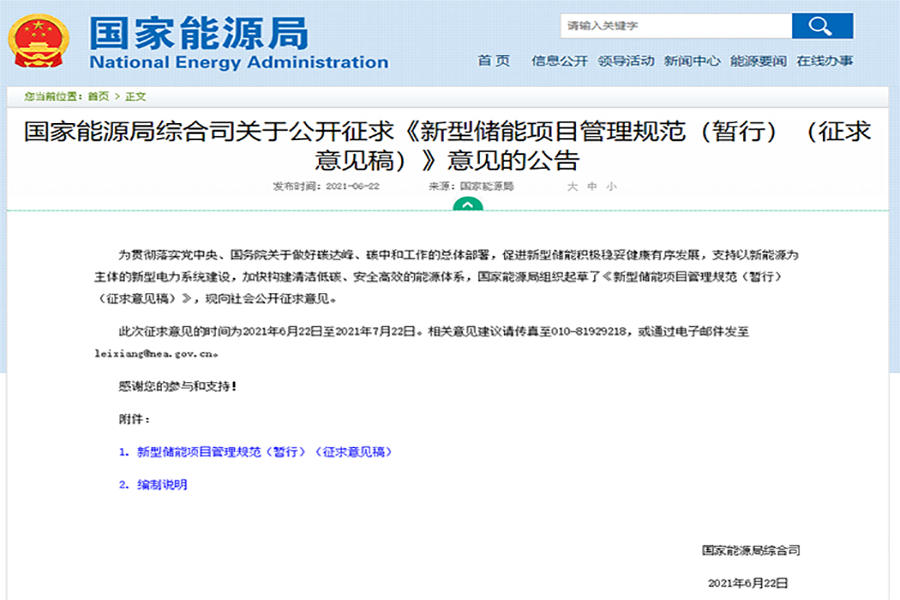The image size is (900, 600).
Task: Click the National Energy Administration English title
Action: tap(239, 62)
